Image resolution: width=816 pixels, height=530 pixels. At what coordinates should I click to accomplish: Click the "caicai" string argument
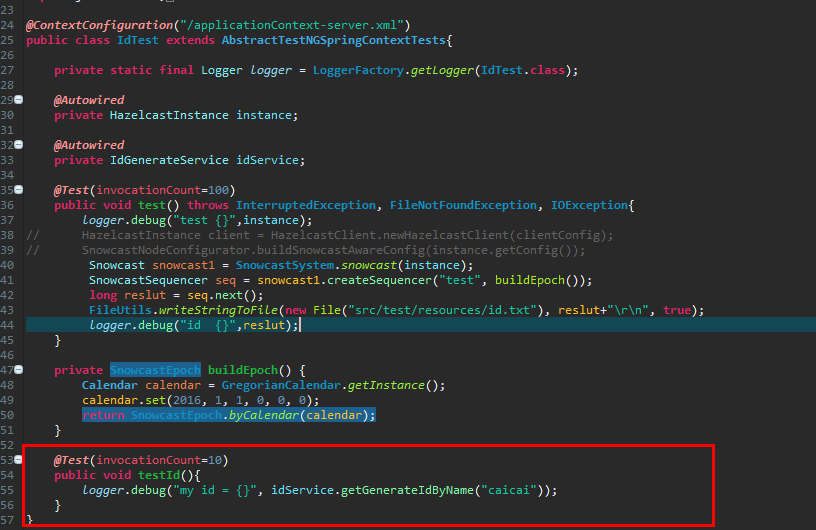(x=508, y=490)
